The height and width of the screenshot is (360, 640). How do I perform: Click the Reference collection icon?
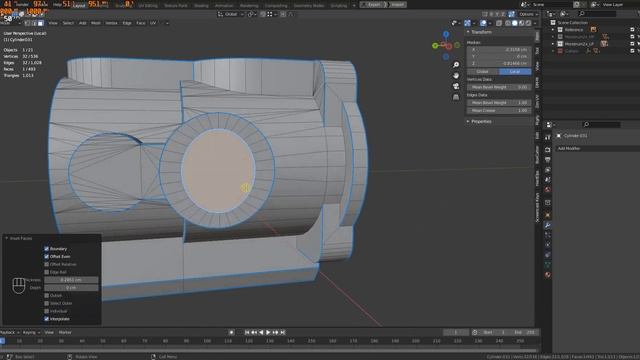tap(560, 30)
